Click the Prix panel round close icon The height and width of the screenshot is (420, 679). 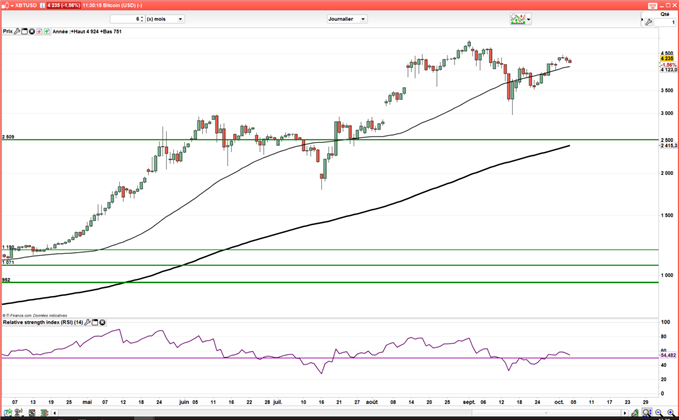32,32
